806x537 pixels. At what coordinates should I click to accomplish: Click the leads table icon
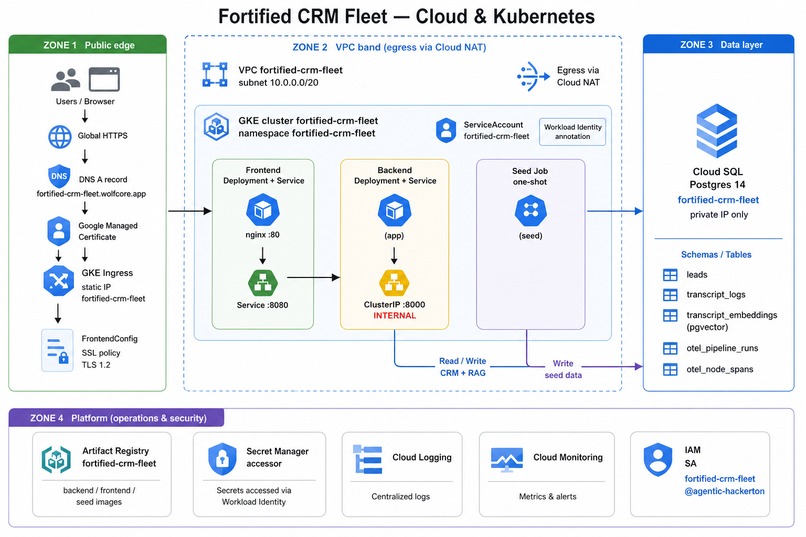[670, 275]
